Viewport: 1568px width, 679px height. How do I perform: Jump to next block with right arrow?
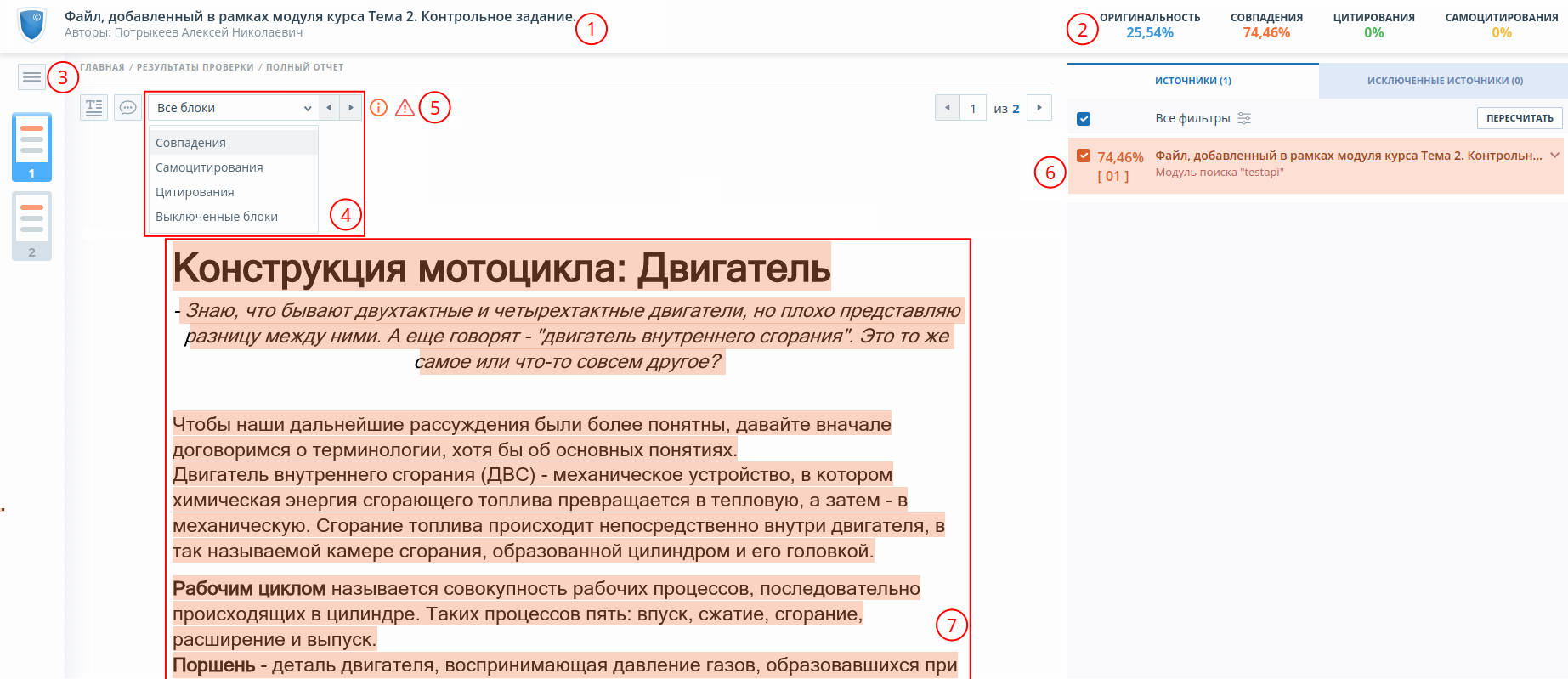pyautogui.click(x=351, y=108)
